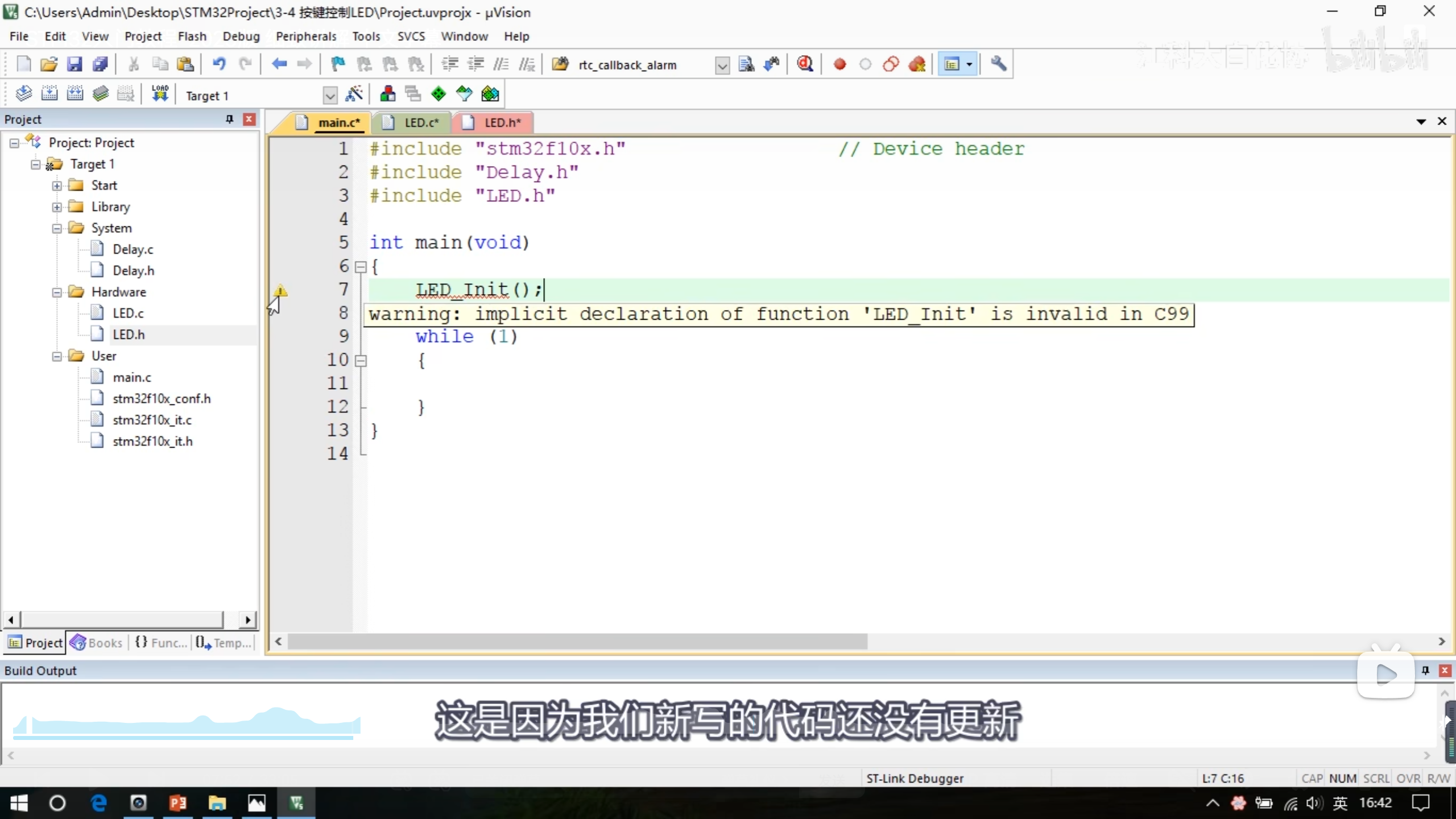Switch to the LED.h* editor tab
The height and width of the screenshot is (819, 1456).
point(502,123)
